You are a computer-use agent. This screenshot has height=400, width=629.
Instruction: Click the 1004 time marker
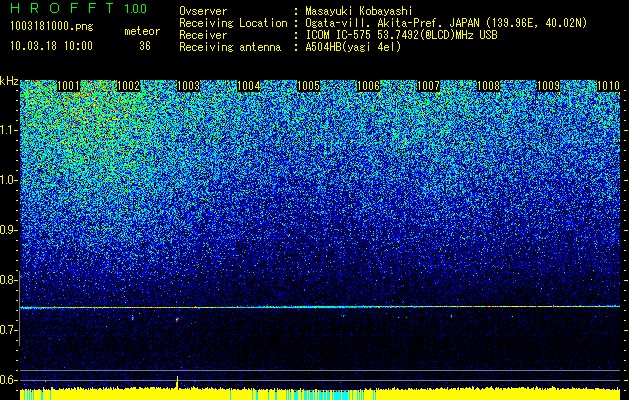(x=248, y=86)
